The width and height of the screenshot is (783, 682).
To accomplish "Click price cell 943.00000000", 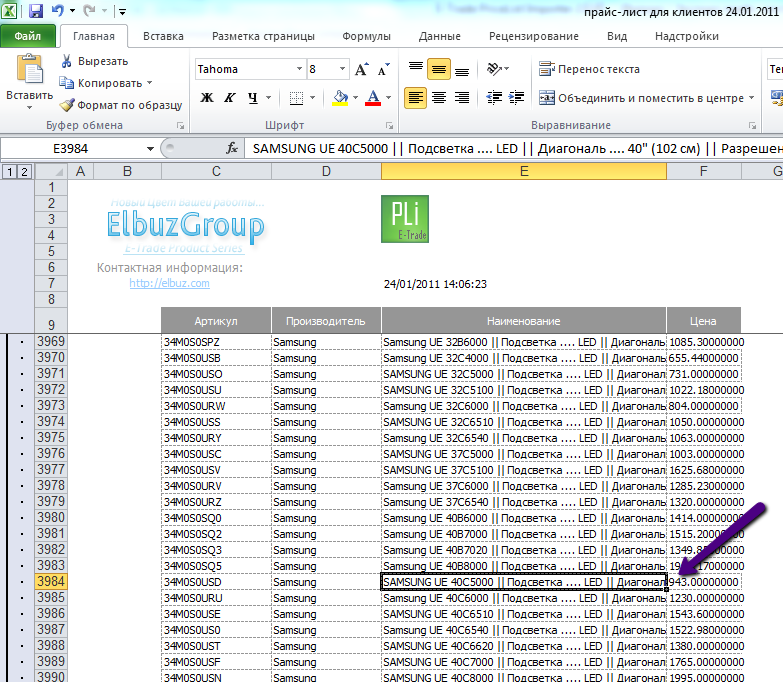I will 704,582.
